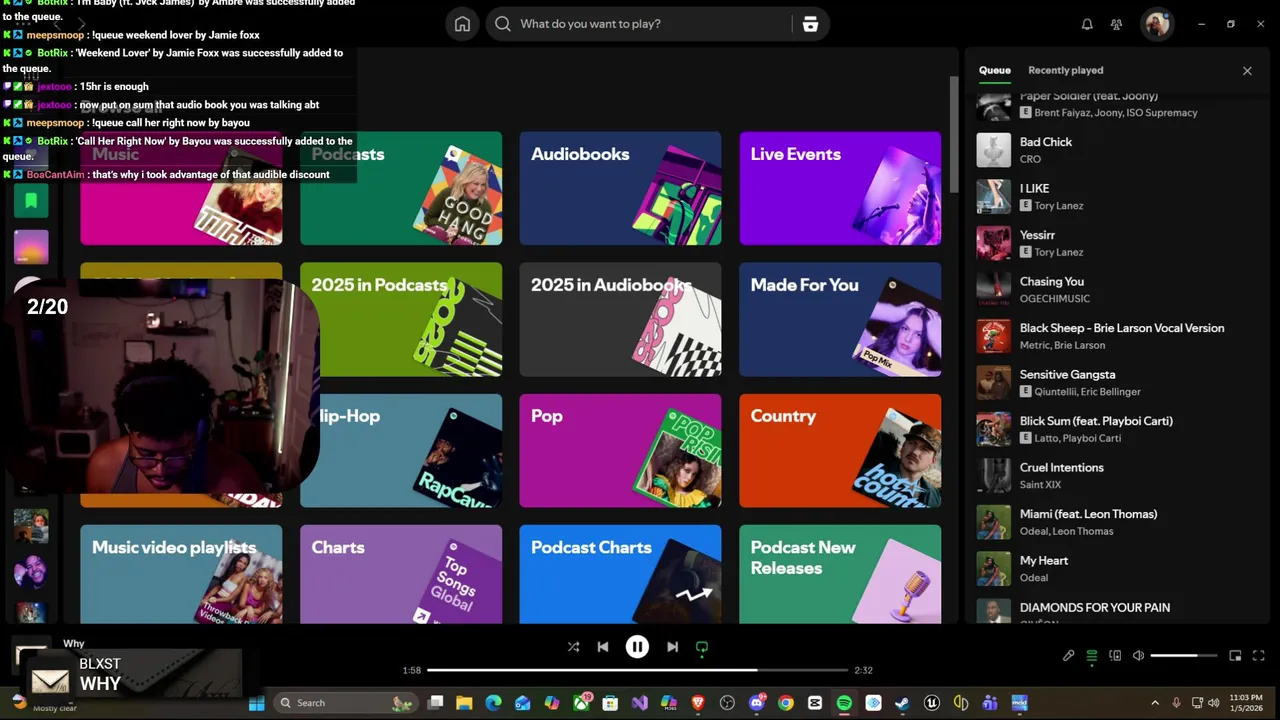Open the Browse icon in search bar
Screen dimensions: 1280x720
[810, 24]
